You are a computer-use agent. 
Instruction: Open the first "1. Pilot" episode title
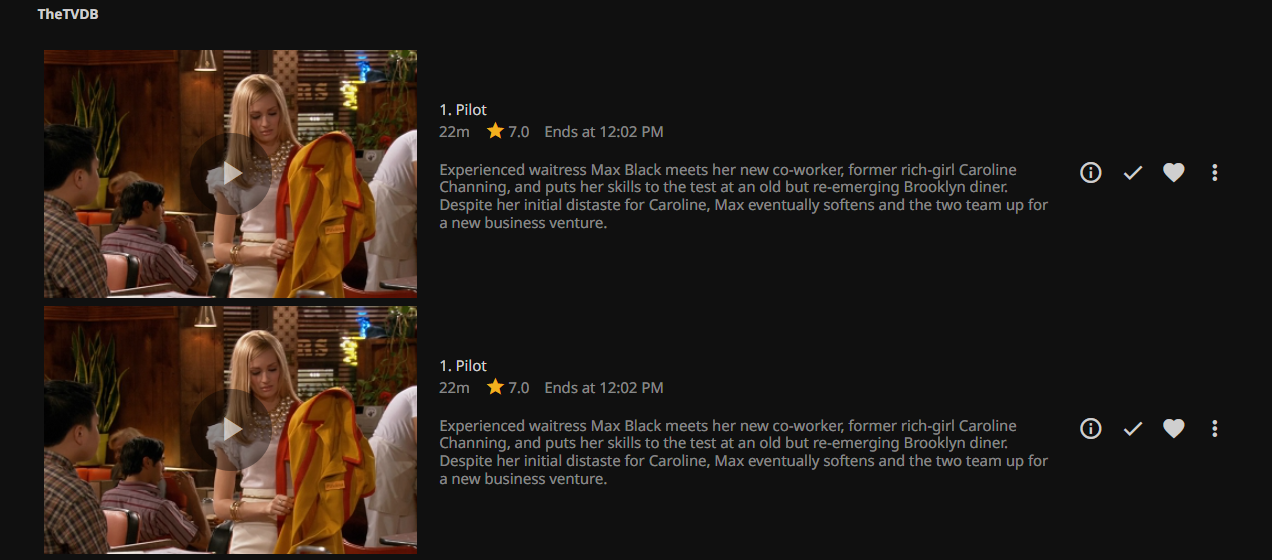coord(463,110)
